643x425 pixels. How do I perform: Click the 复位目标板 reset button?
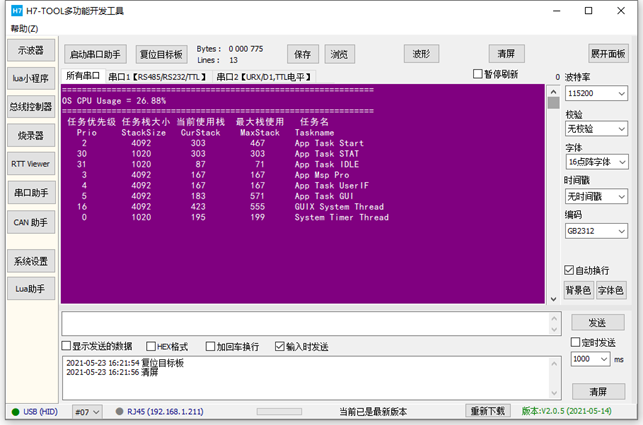(161, 54)
